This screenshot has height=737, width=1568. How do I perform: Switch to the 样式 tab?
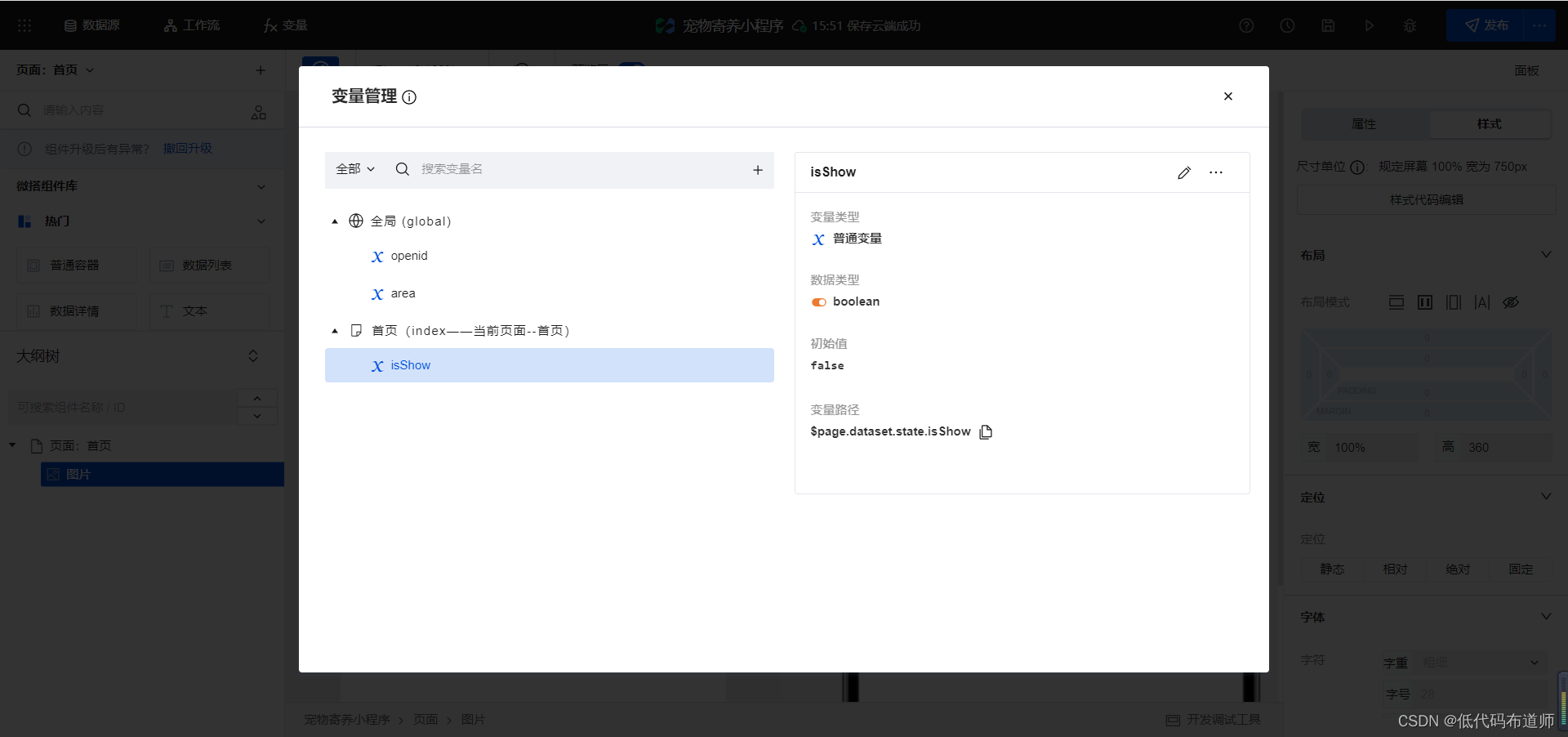[x=1489, y=124]
